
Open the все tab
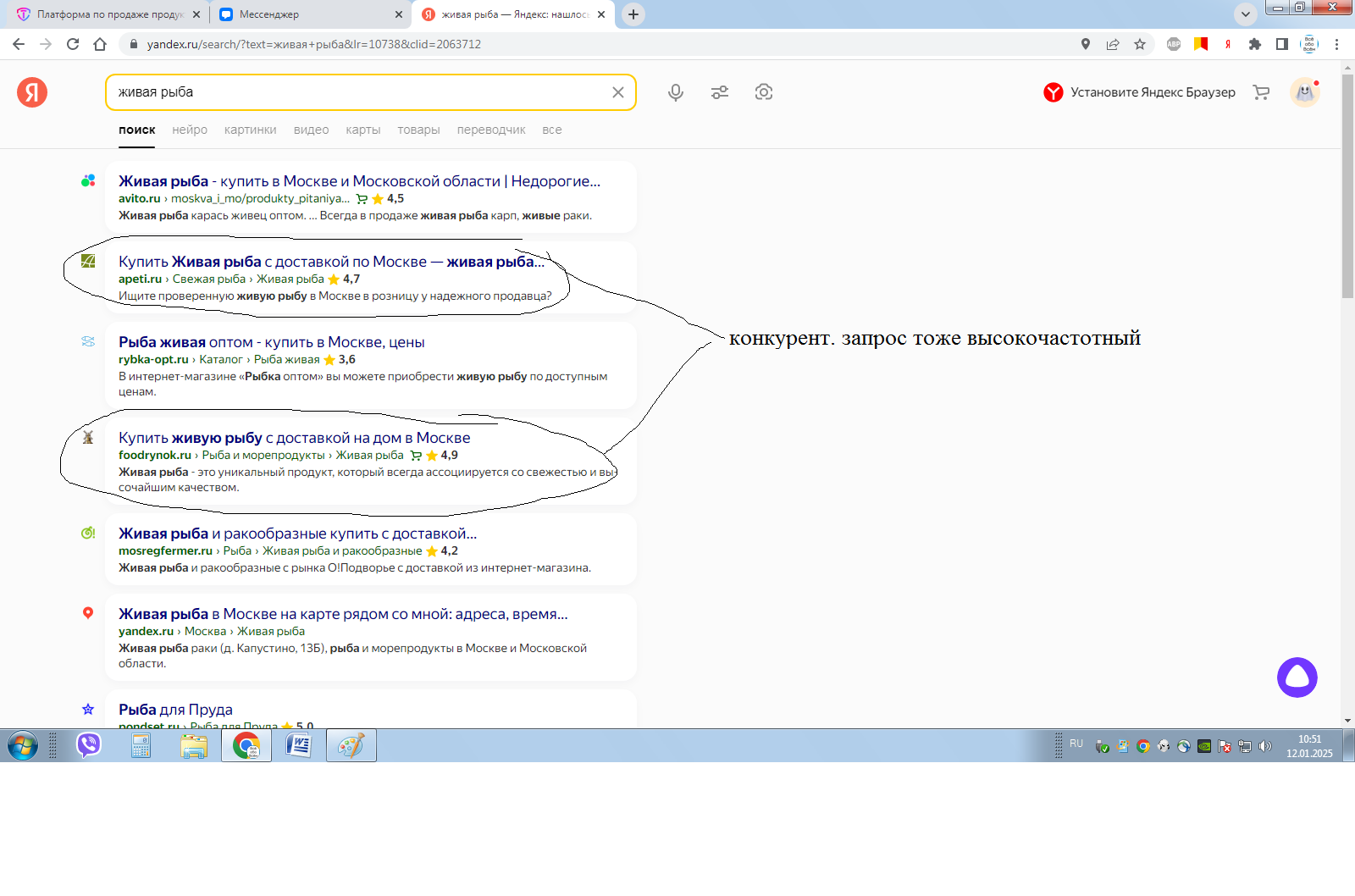point(552,130)
